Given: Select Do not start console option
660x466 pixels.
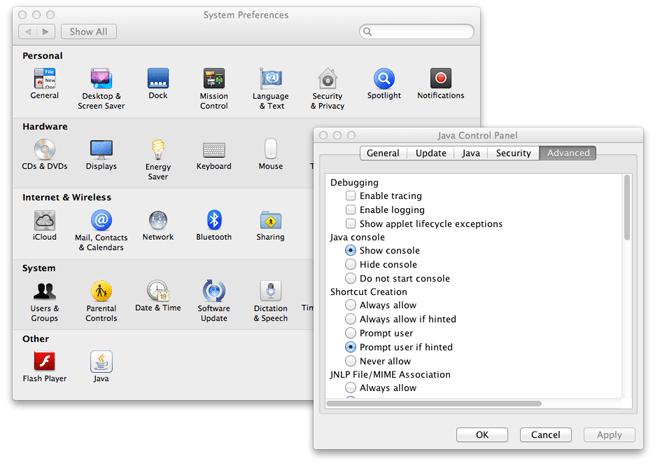Looking at the screenshot, I should [x=351, y=278].
